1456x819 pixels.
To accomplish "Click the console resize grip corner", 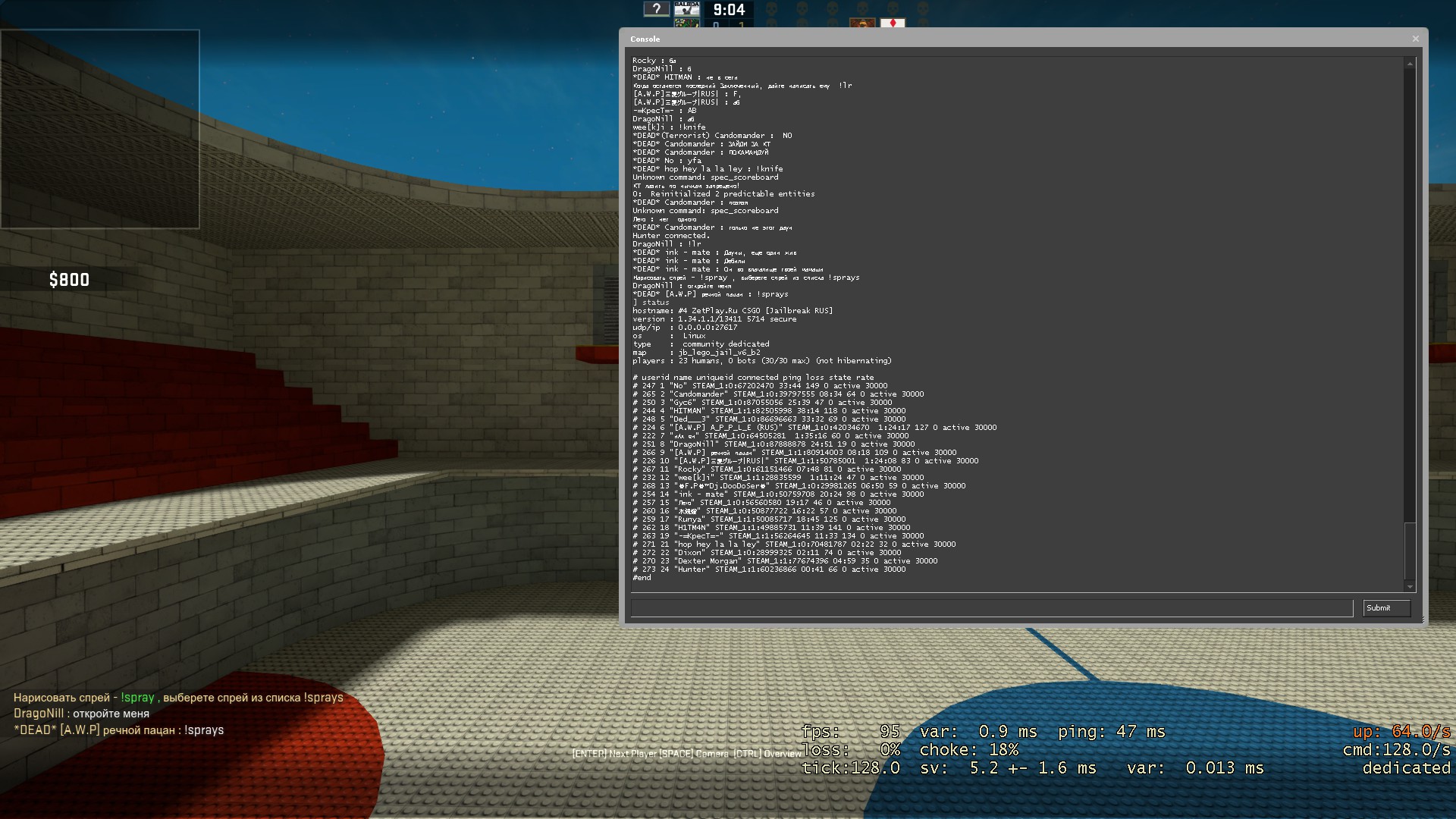I will pos(1423,621).
